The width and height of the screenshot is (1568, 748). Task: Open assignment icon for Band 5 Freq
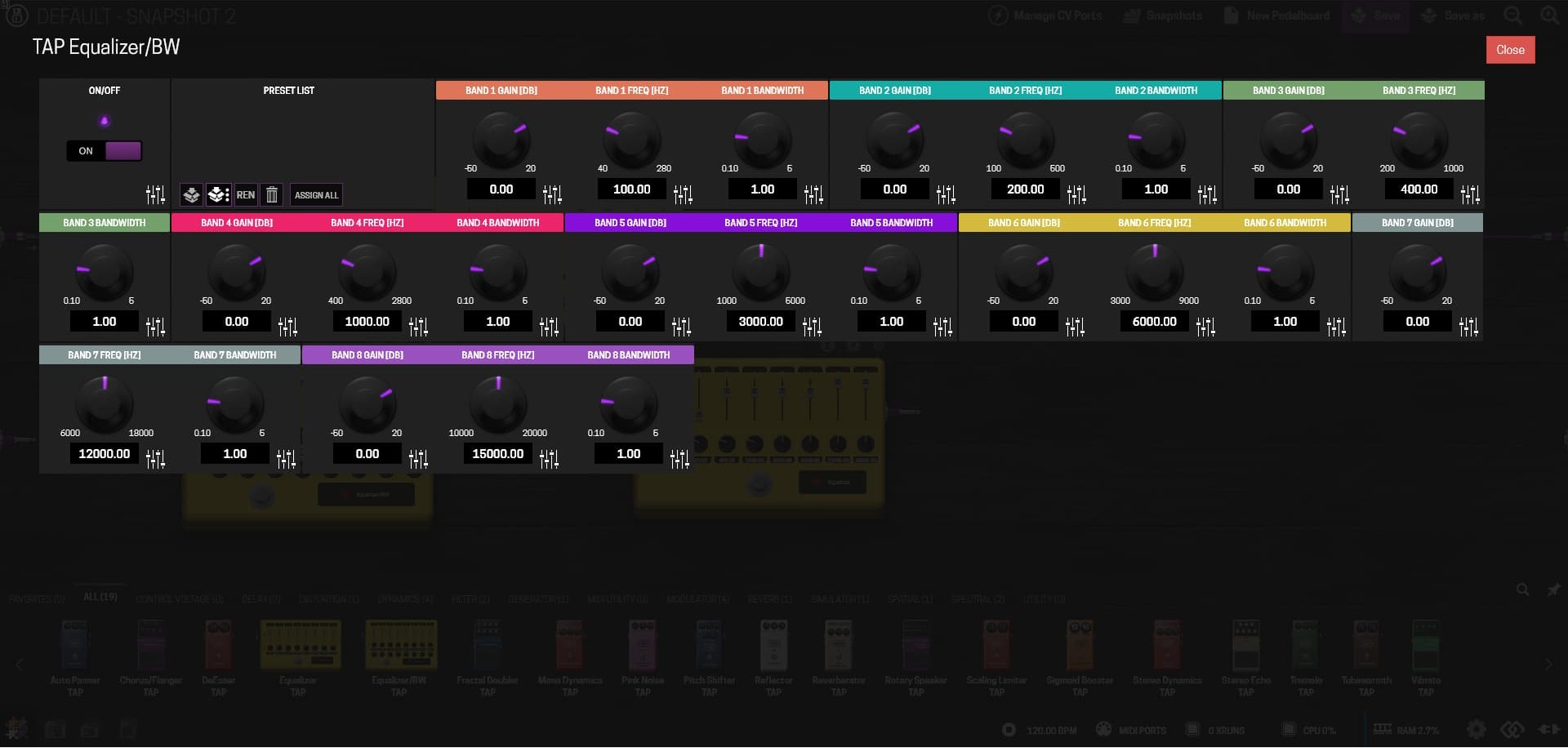pos(812,327)
